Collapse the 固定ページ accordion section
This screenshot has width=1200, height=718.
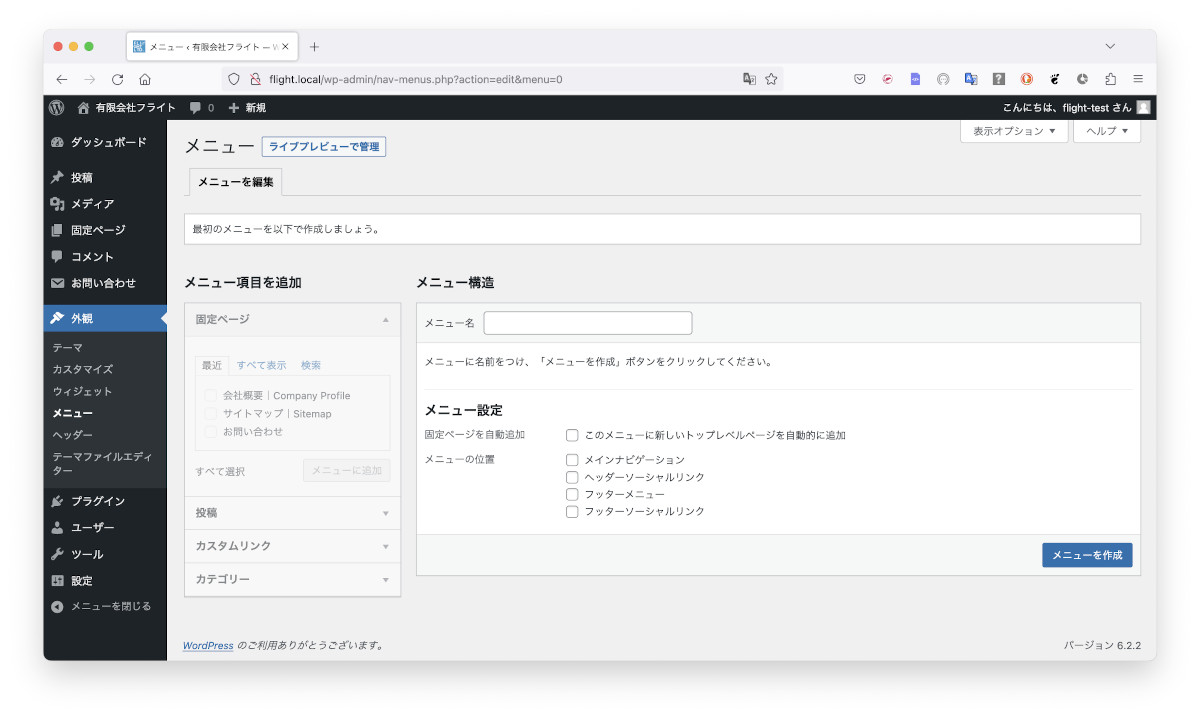click(x=292, y=320)
